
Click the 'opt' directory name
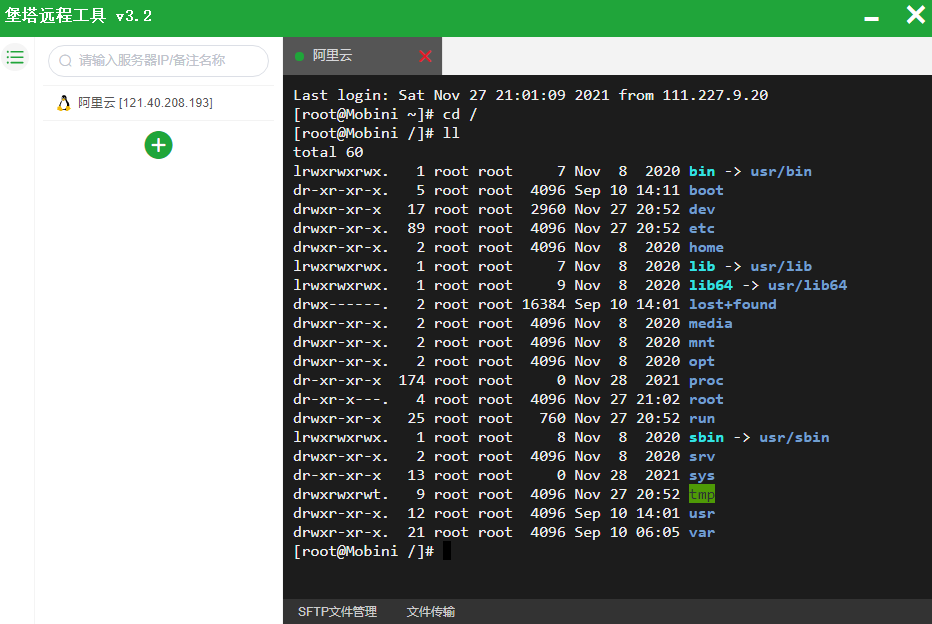[x=702, y=361]
